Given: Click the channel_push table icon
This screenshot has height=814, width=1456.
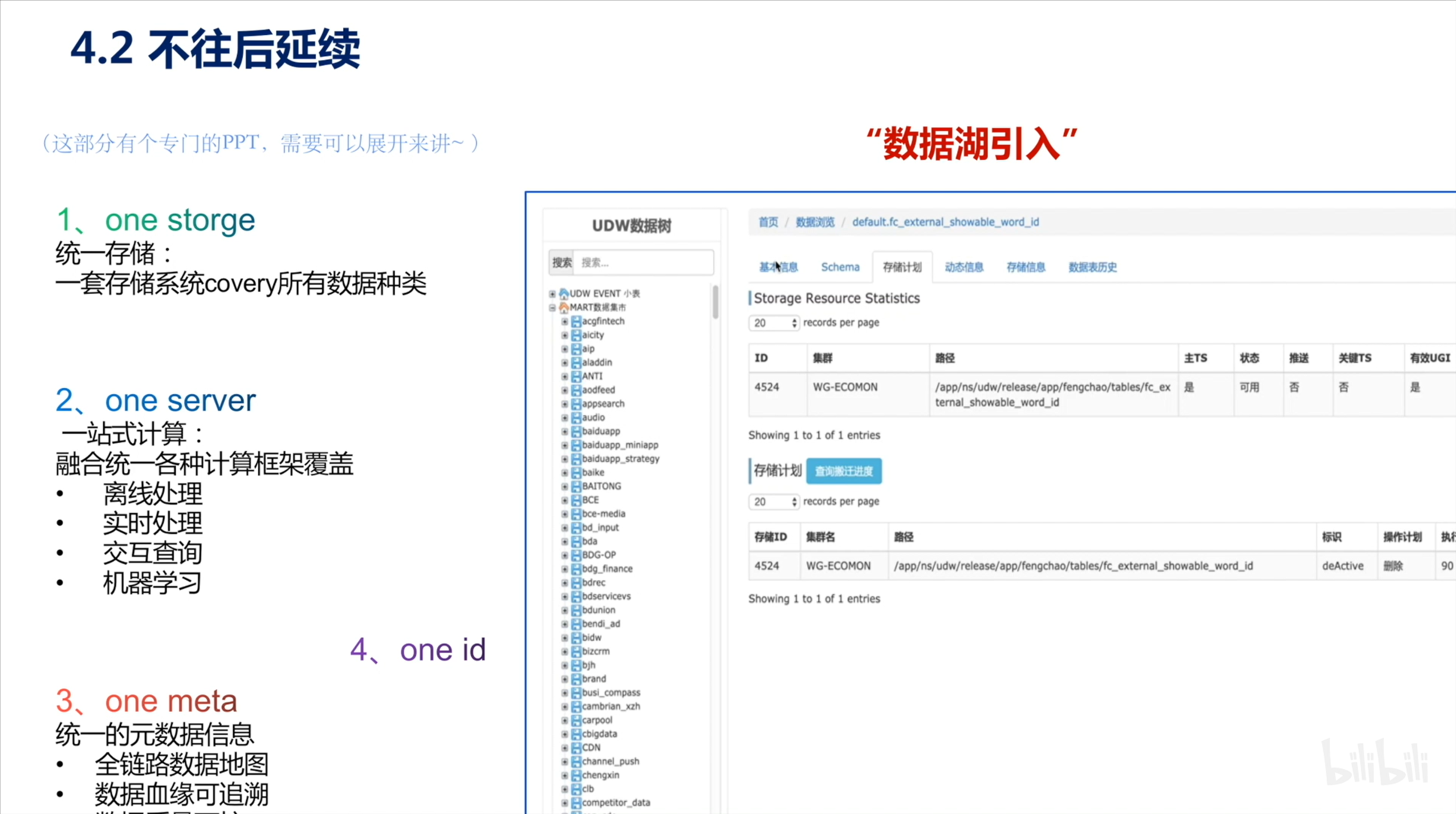Looking at the screenshot, I should 576,762.
